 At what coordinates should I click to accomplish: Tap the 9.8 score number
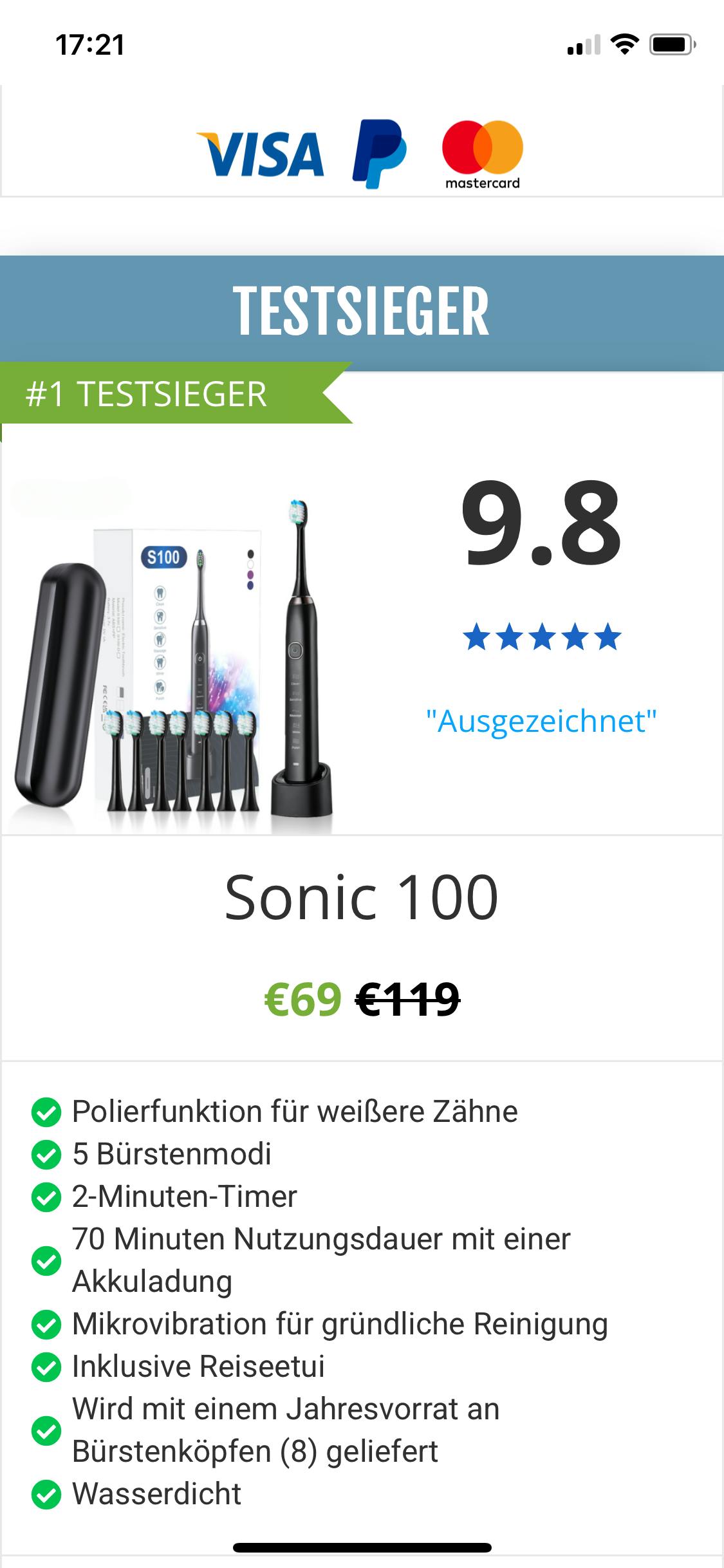click(x=542, y=523)
